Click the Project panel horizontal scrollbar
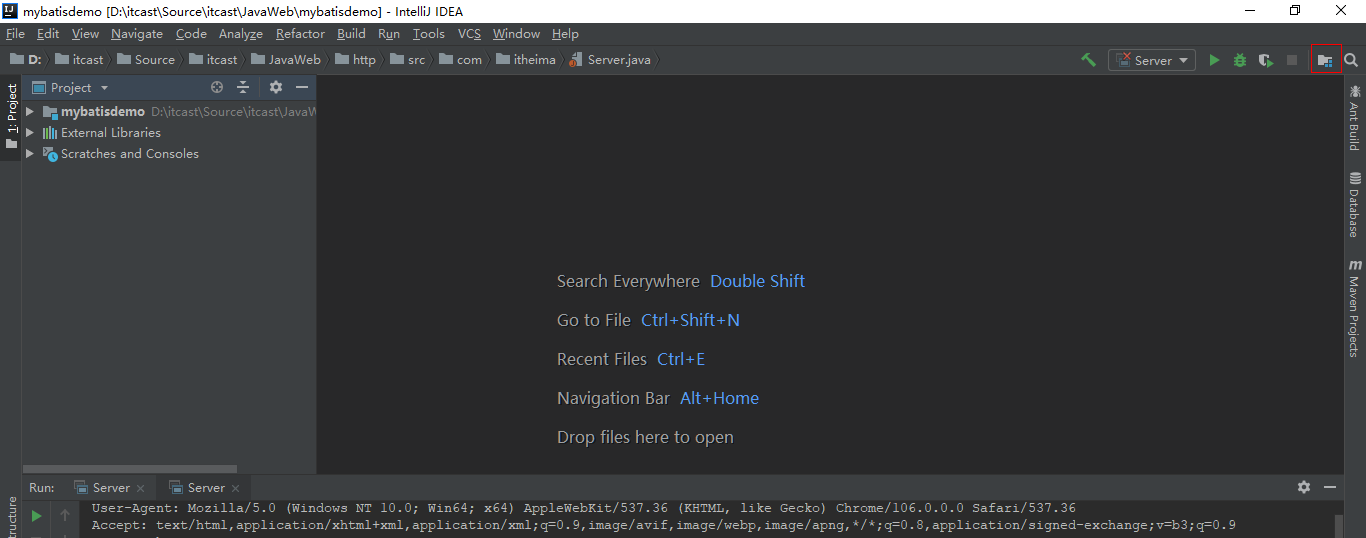This screenshot has height=538, width=1366. coord(130,468)
